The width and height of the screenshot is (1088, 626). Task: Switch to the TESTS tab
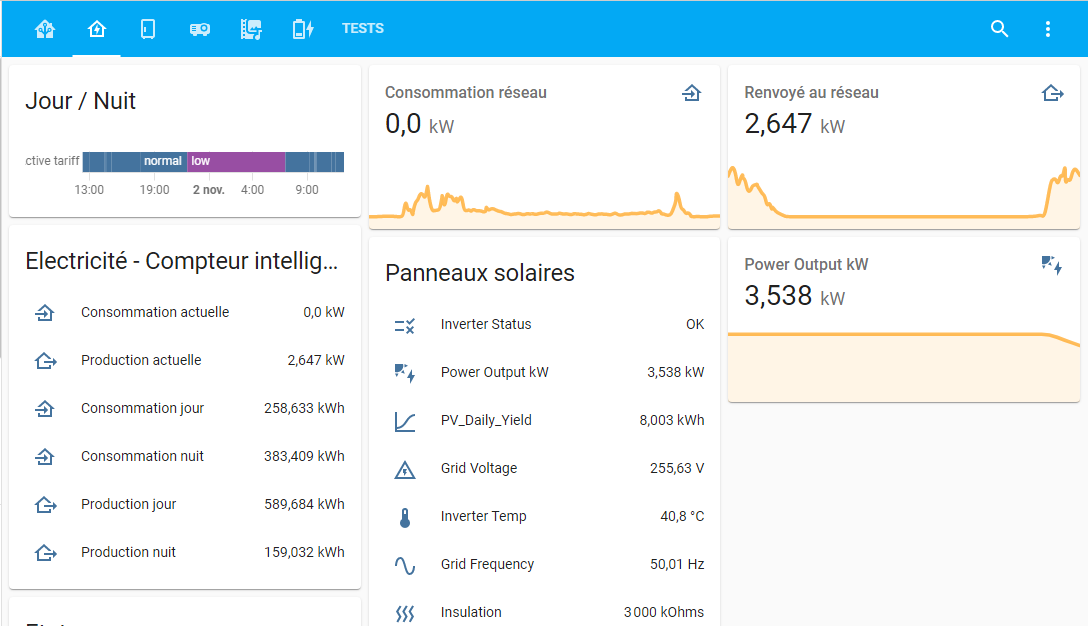coord(362,29)
